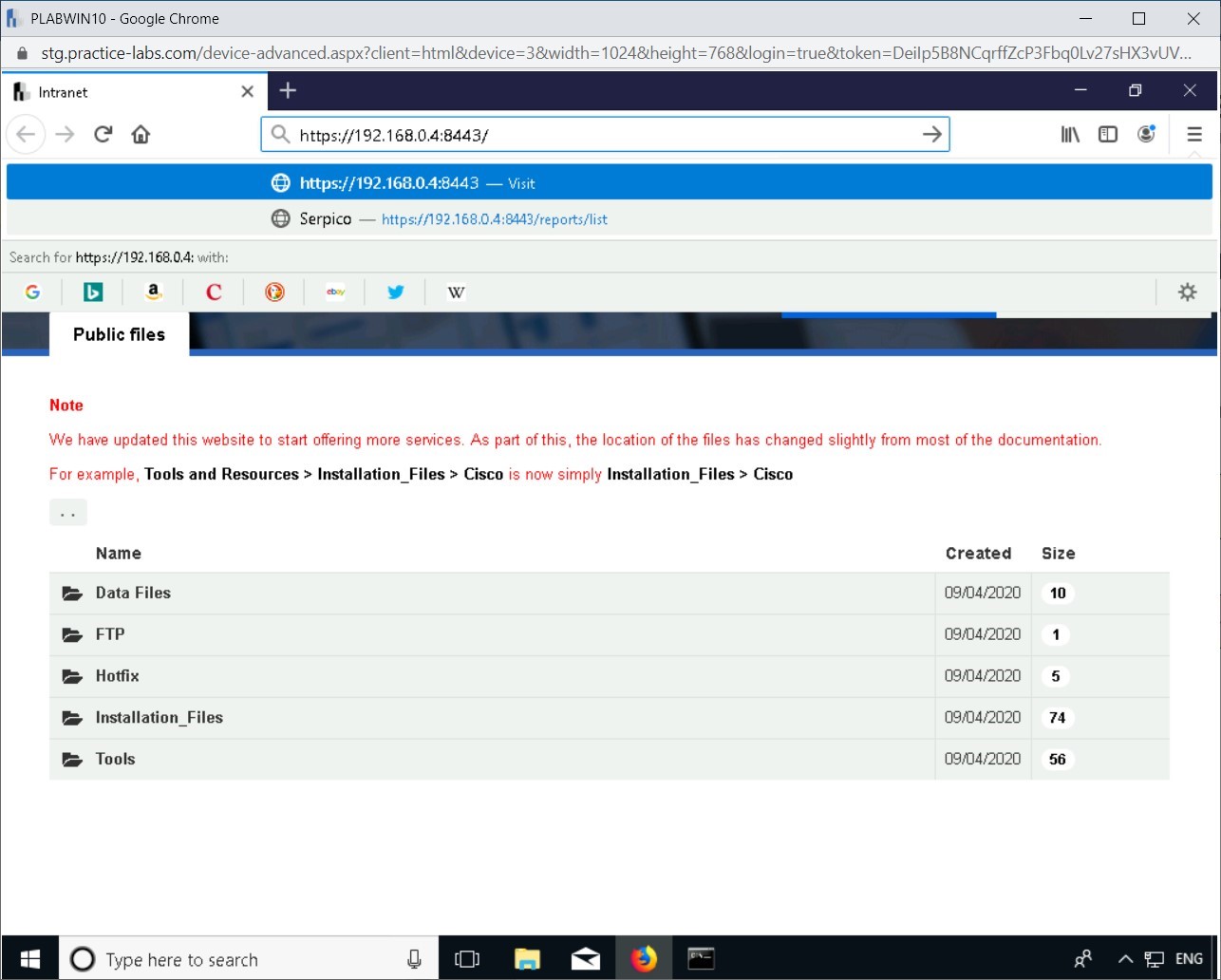Search using the Wikipedia icon

coord(456,292)
